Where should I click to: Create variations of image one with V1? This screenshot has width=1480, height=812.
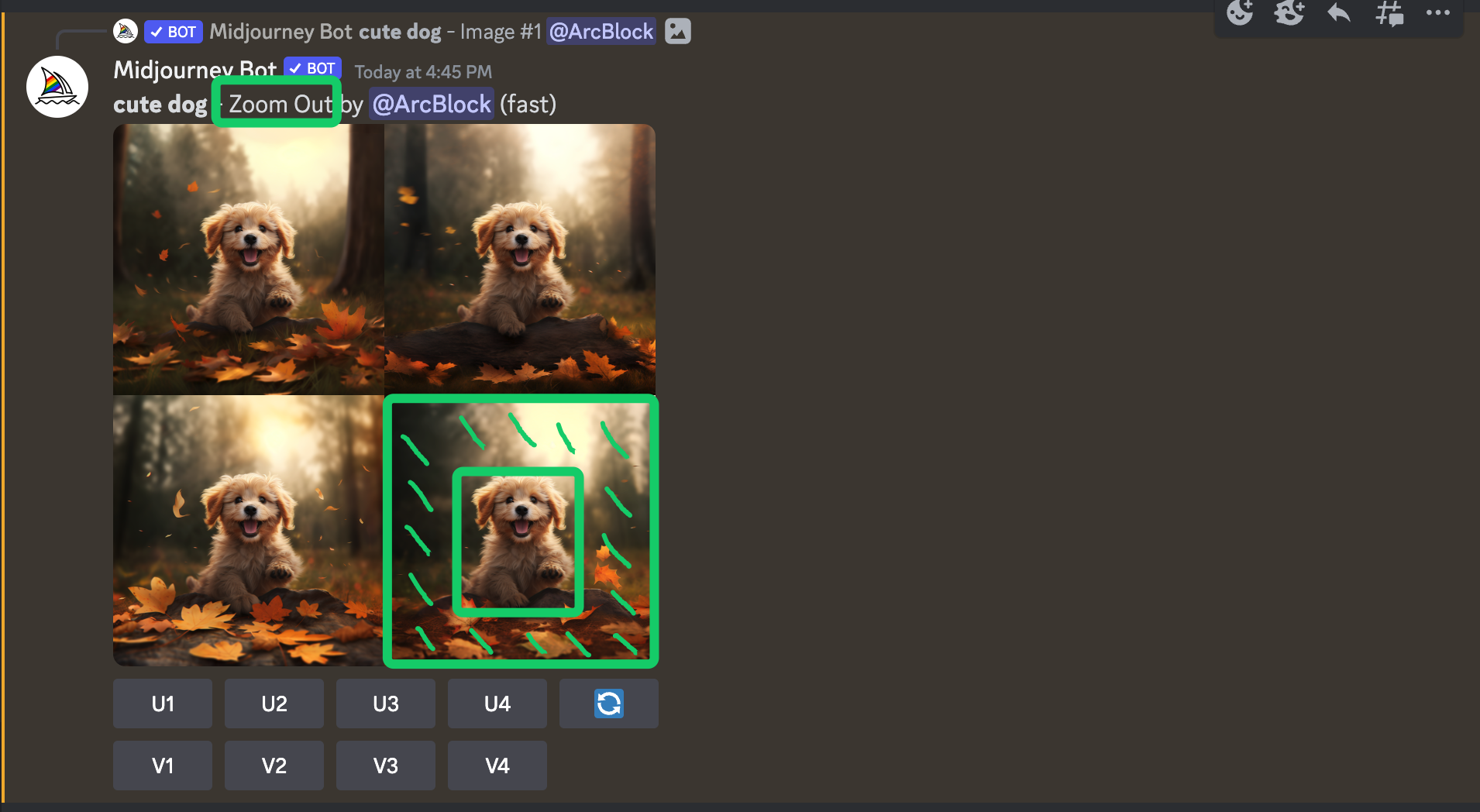163,766
